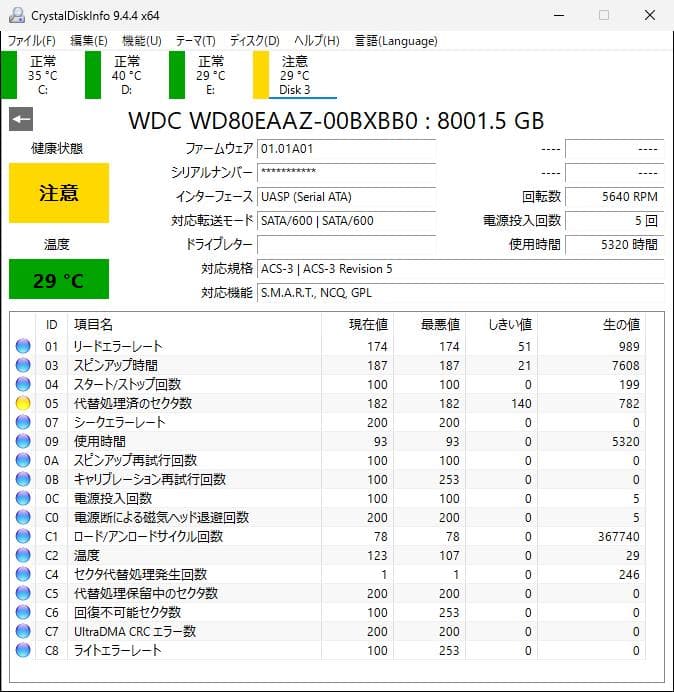674x692 pixels.
Task: Click status orb for C0 電源断による磁気ヘッド退避回数
Action: click(x=23, y=517)
